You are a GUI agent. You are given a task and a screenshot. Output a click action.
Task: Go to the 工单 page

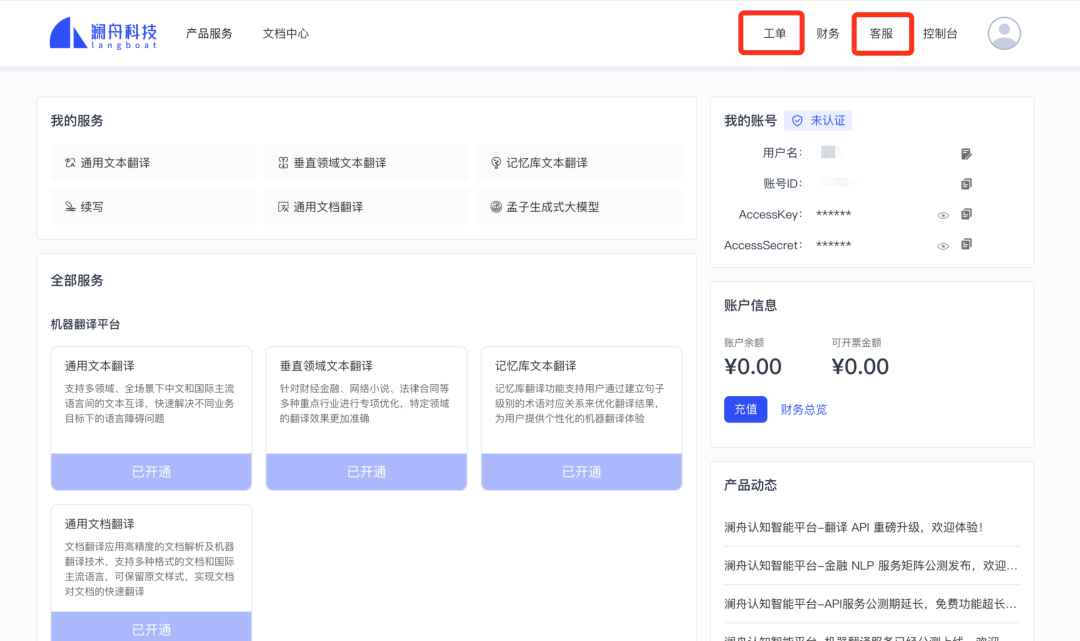click(774, 33)
